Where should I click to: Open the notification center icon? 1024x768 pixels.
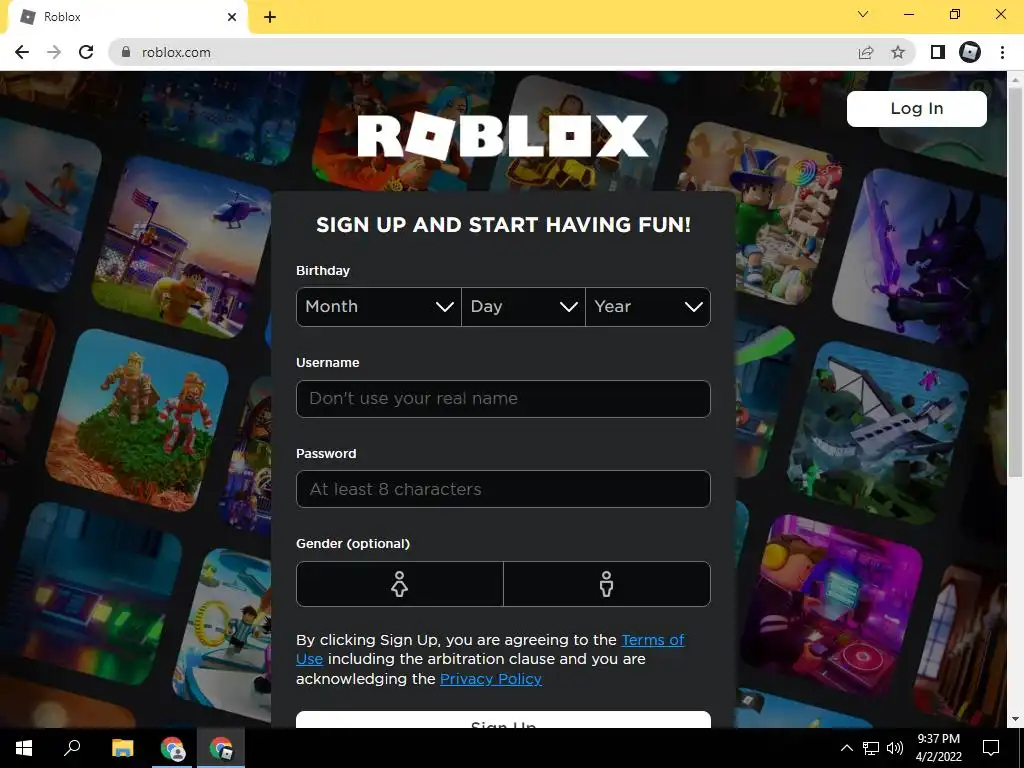click(991, 748)
